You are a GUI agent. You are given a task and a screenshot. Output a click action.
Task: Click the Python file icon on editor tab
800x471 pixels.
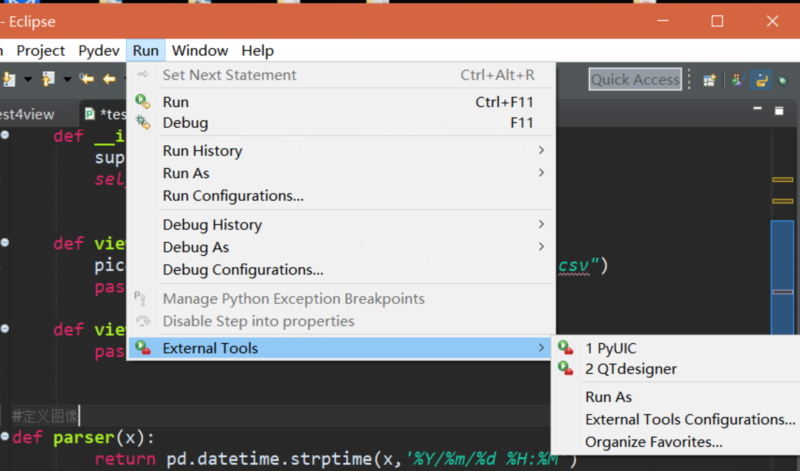(x=90, y=113)
